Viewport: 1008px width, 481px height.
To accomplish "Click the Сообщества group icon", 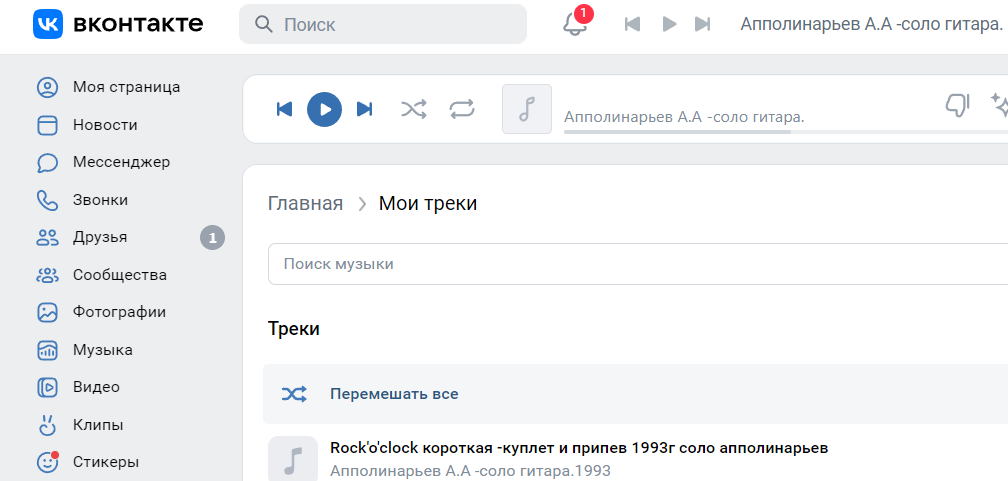I will (48, 275).
